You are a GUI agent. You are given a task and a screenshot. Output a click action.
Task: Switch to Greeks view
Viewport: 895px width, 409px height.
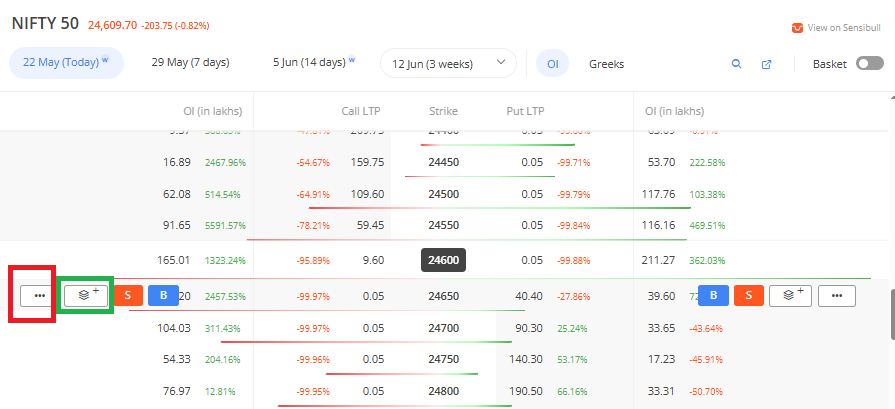point(606,64)
